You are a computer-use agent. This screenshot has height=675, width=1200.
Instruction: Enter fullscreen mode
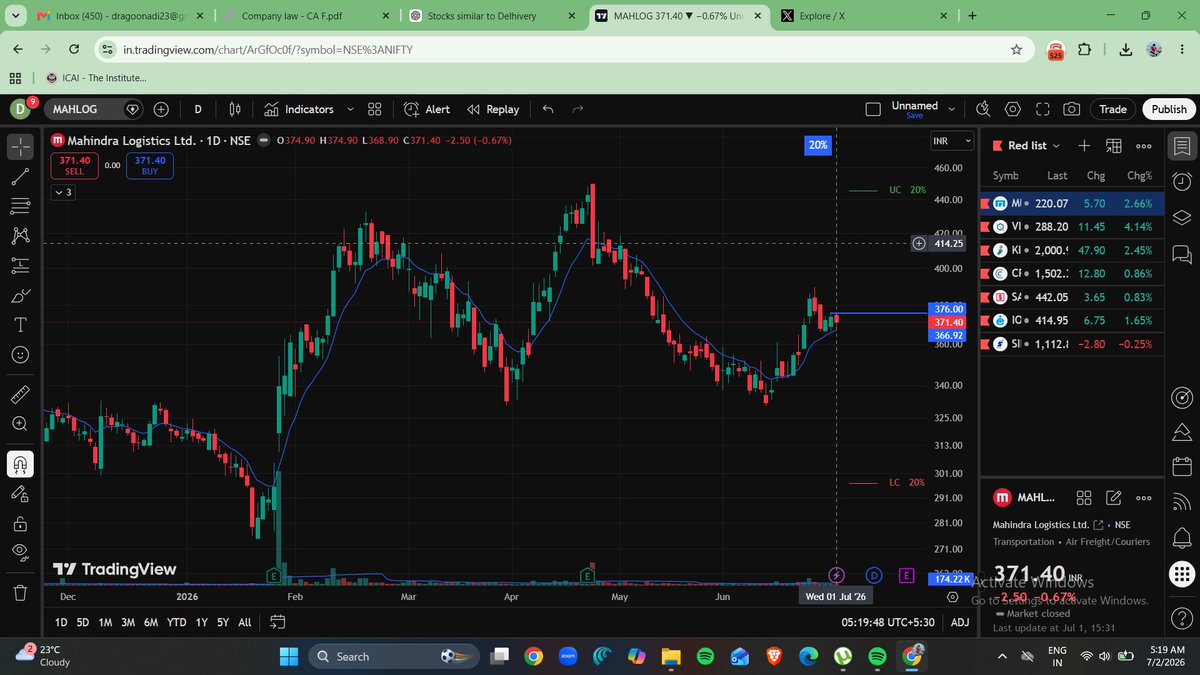click(1042, 109)
